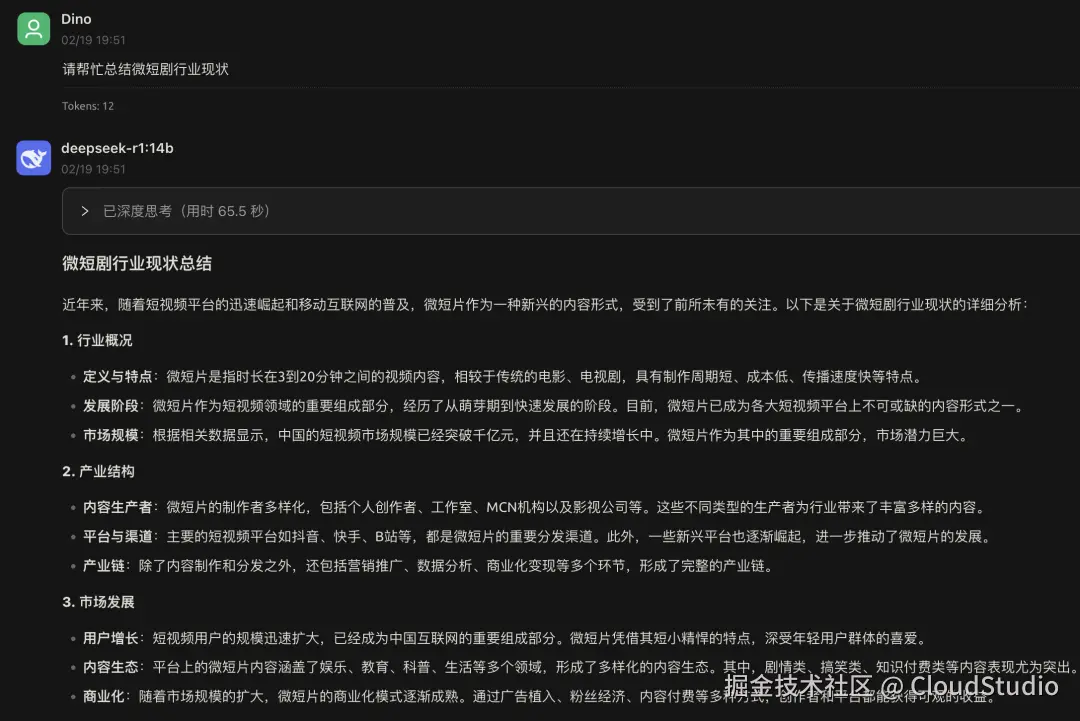
Task: Select the user message 请帮忙总结微短剧行业现状
Action: pyautogui.click(x=144, y=69)
